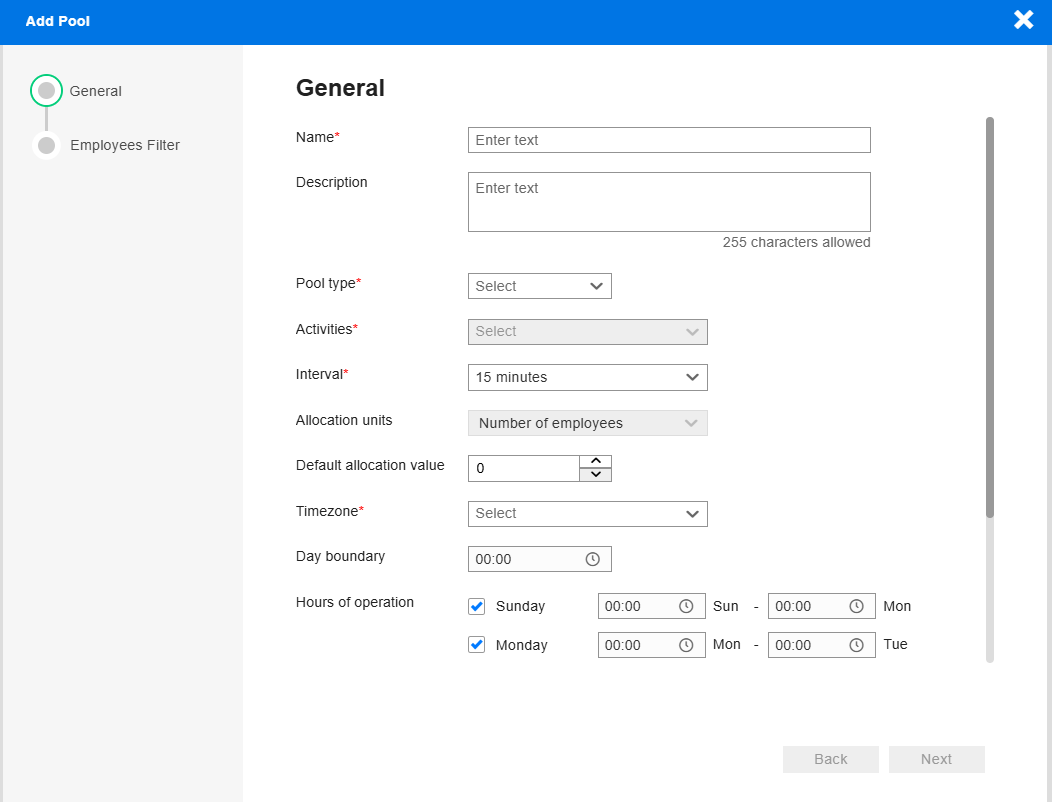1052x802 pixels.
Task: Open Sunday end time clock icon
Action: click(x=856, y=606)
